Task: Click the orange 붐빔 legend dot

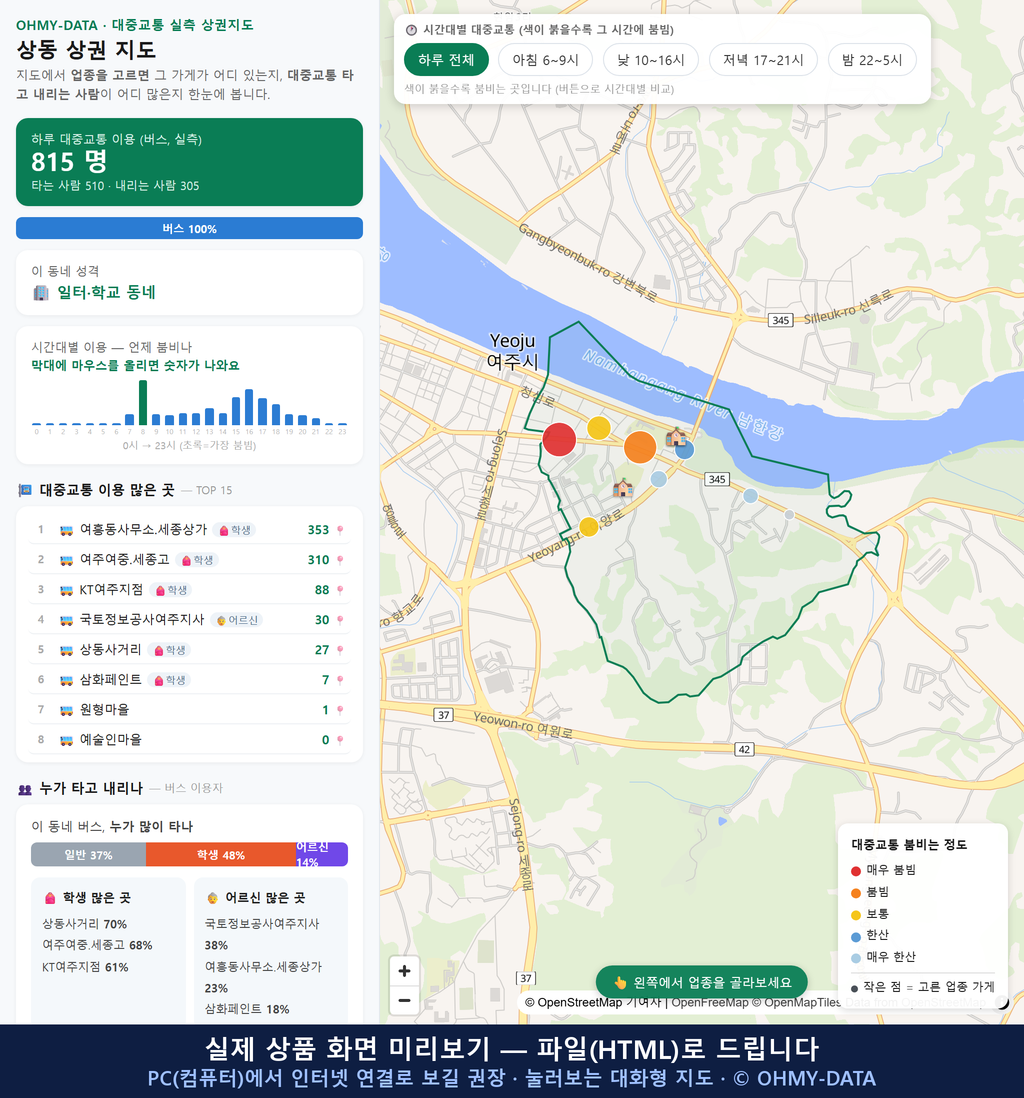Action: (855, 893)
